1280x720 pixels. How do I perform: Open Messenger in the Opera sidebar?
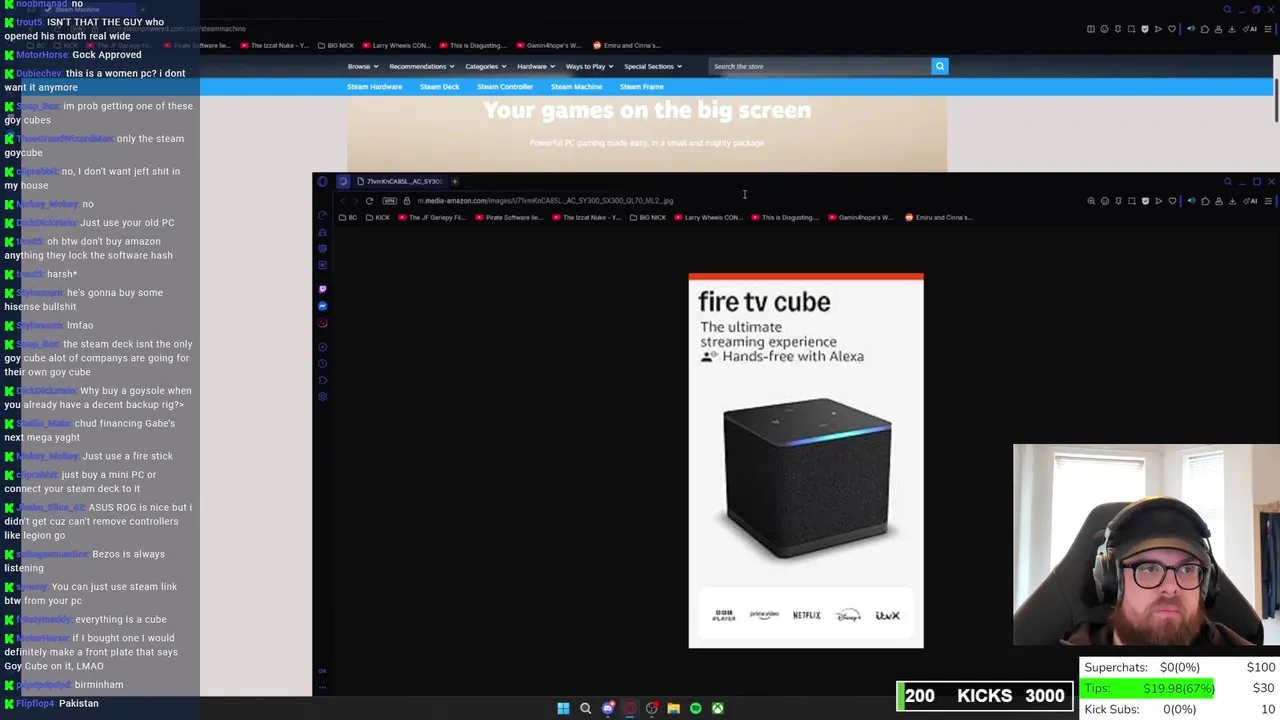(x=322, y=306)
